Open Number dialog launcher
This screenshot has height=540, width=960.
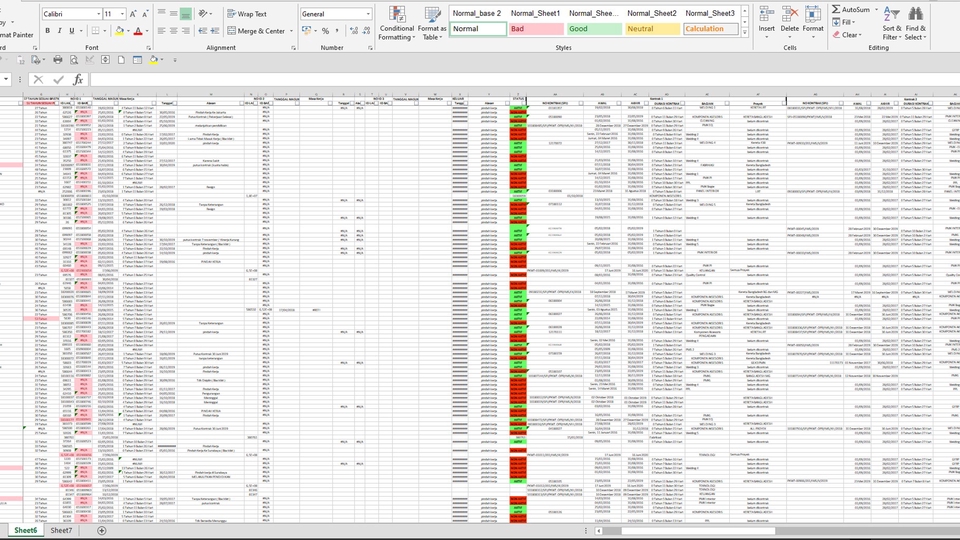click(x=370, y=47)
